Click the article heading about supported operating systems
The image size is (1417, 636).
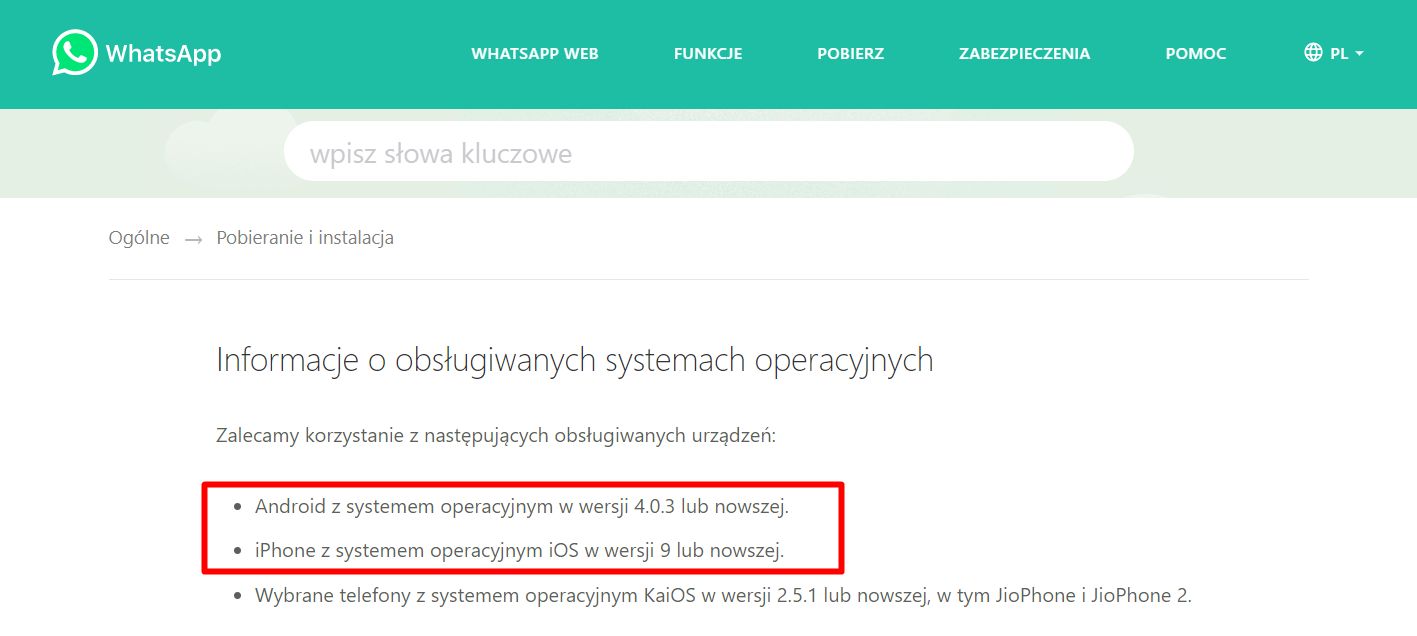[x=574, y=360]
